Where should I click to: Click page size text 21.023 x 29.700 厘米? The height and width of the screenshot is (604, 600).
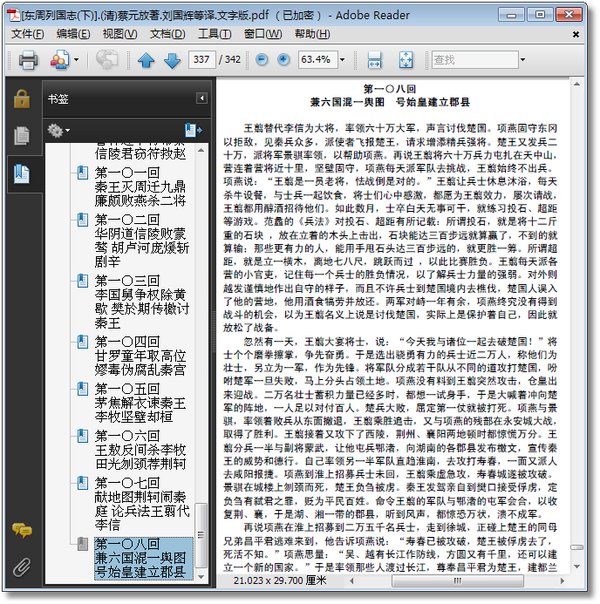click(280, 581)
